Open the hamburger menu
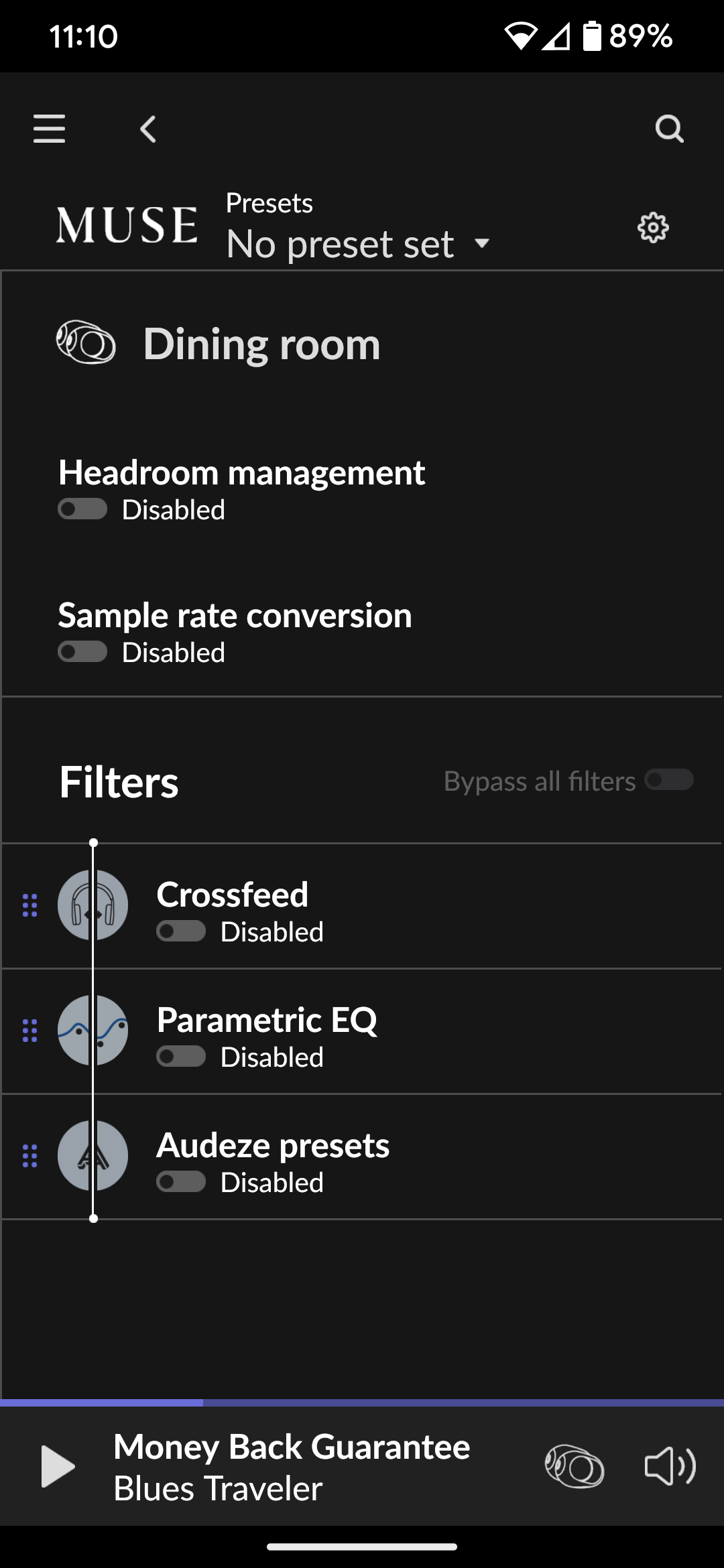This screenshot has height=1568, width=724. [50, 128]
